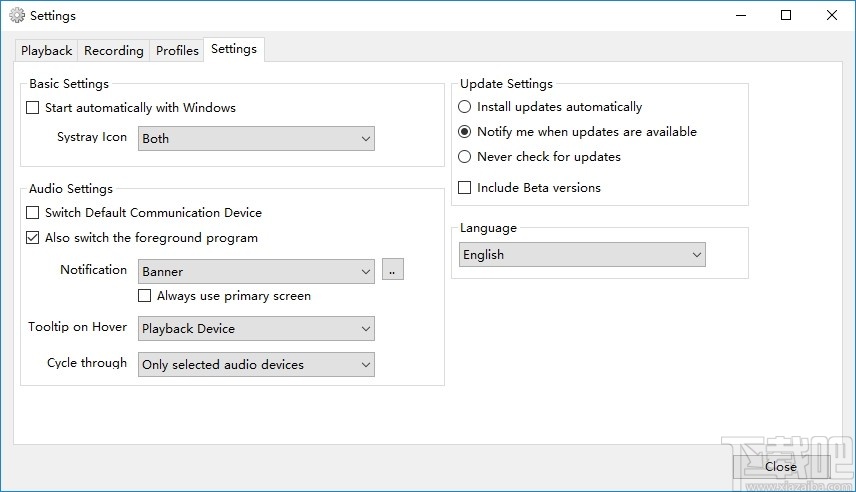The height and width of the screenshot is (492, 856).
Task: Enable Start automatically with Windows
Action: tap(33, 108)
